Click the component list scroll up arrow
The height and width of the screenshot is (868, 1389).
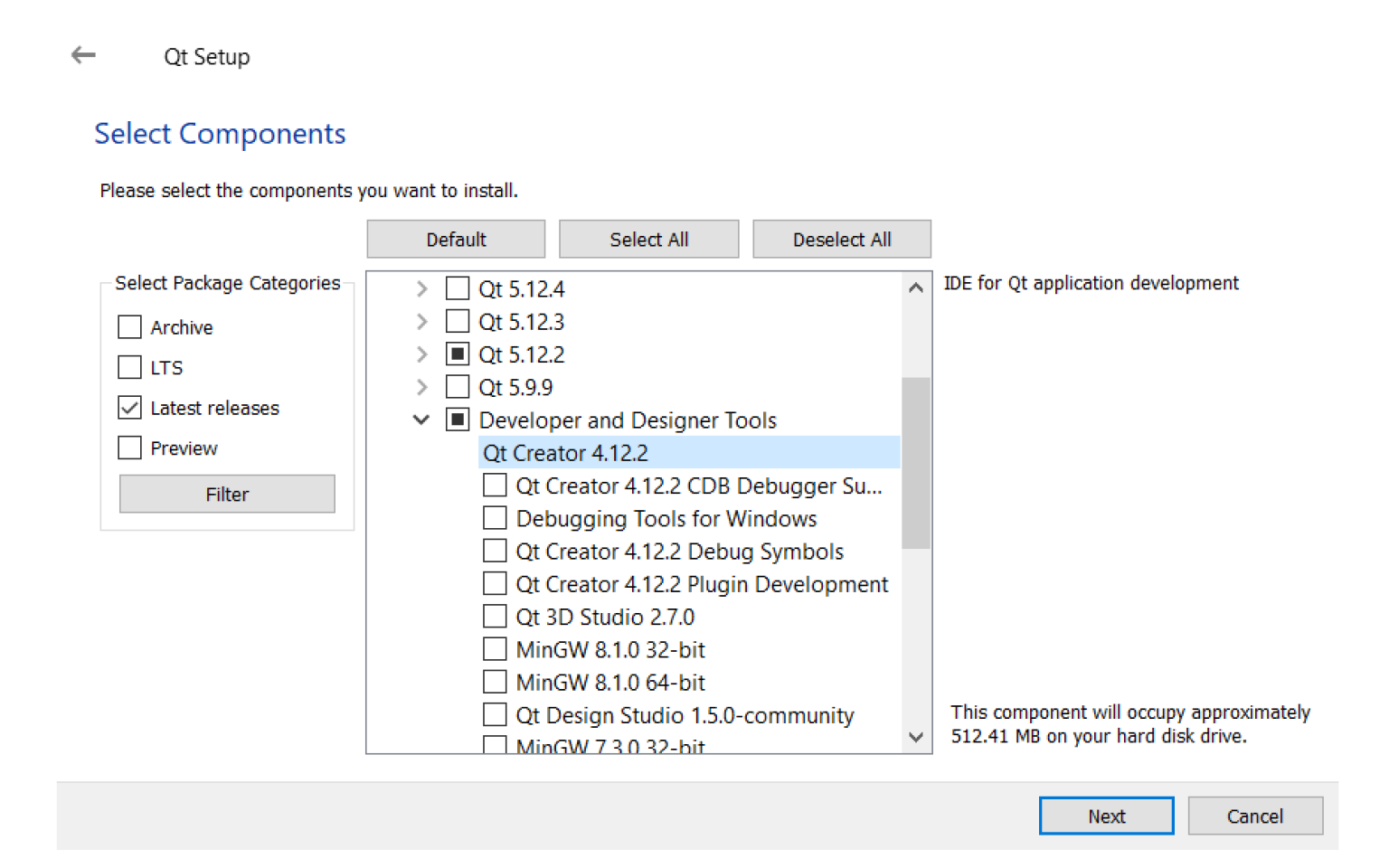pyautogui.click(x=916, y=288)
